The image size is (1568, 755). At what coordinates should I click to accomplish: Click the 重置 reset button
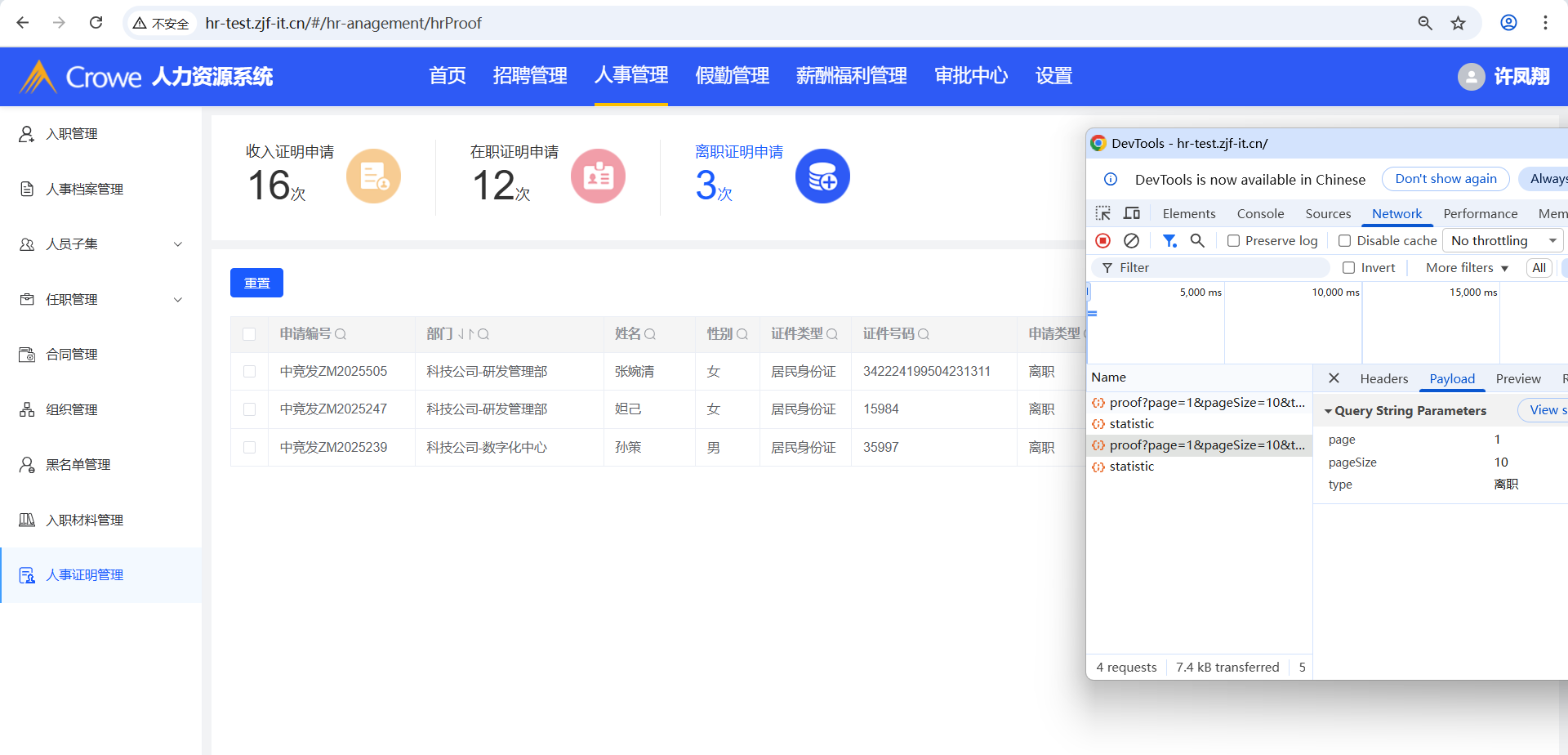256,283
